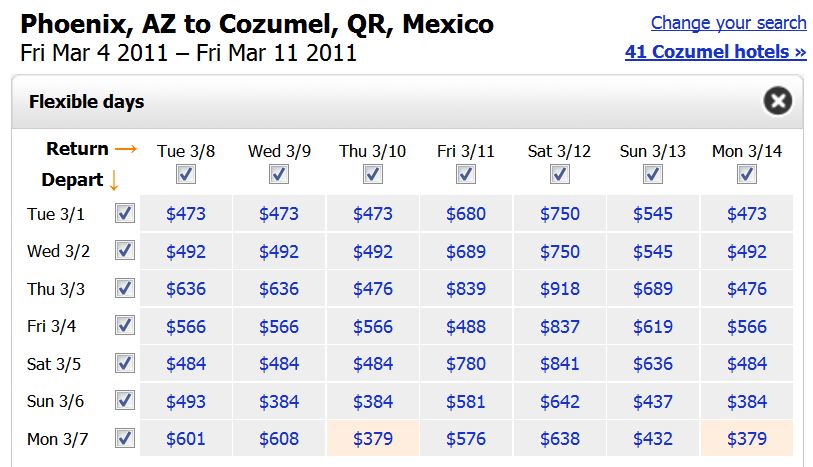Screen dimensions: 813x467
Task: Pick the $841 fare departing Sat 3/5
Action: pos(559,364)
